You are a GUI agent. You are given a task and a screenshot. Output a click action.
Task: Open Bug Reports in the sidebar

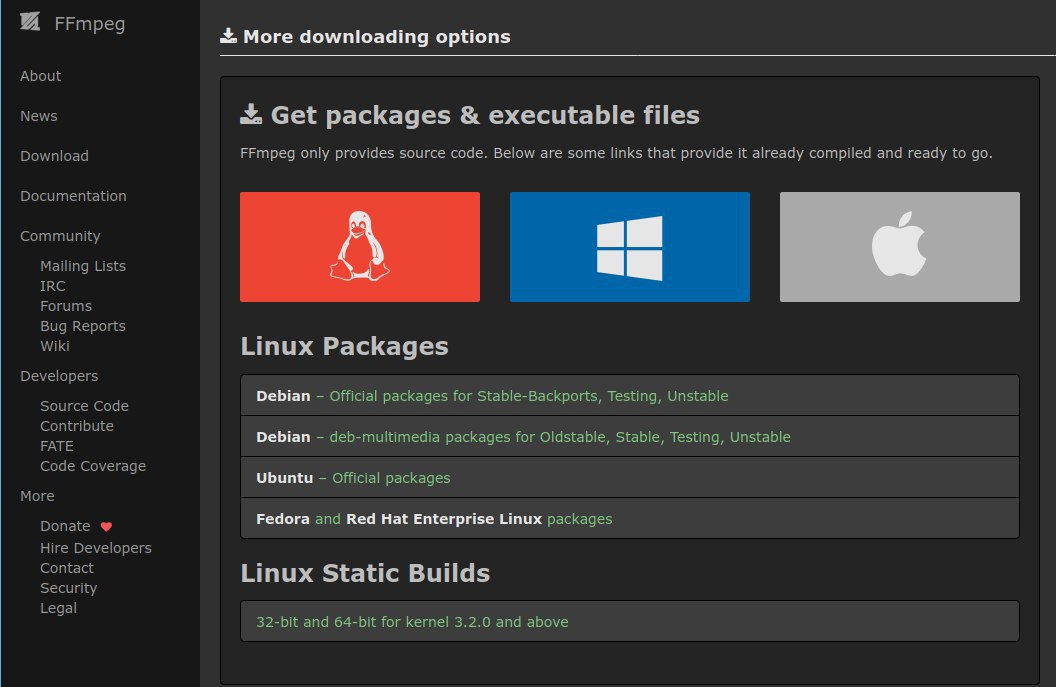[83, 326]
